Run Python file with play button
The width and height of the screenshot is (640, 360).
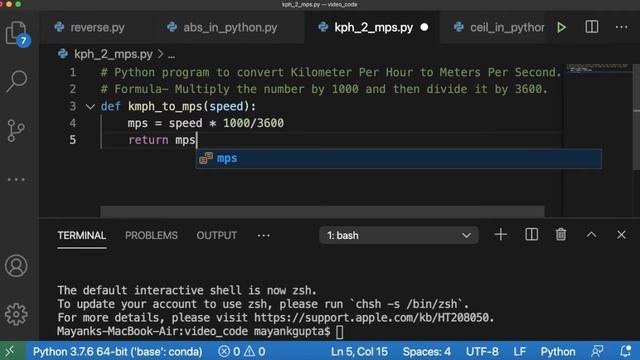click(x=562, y=27)
